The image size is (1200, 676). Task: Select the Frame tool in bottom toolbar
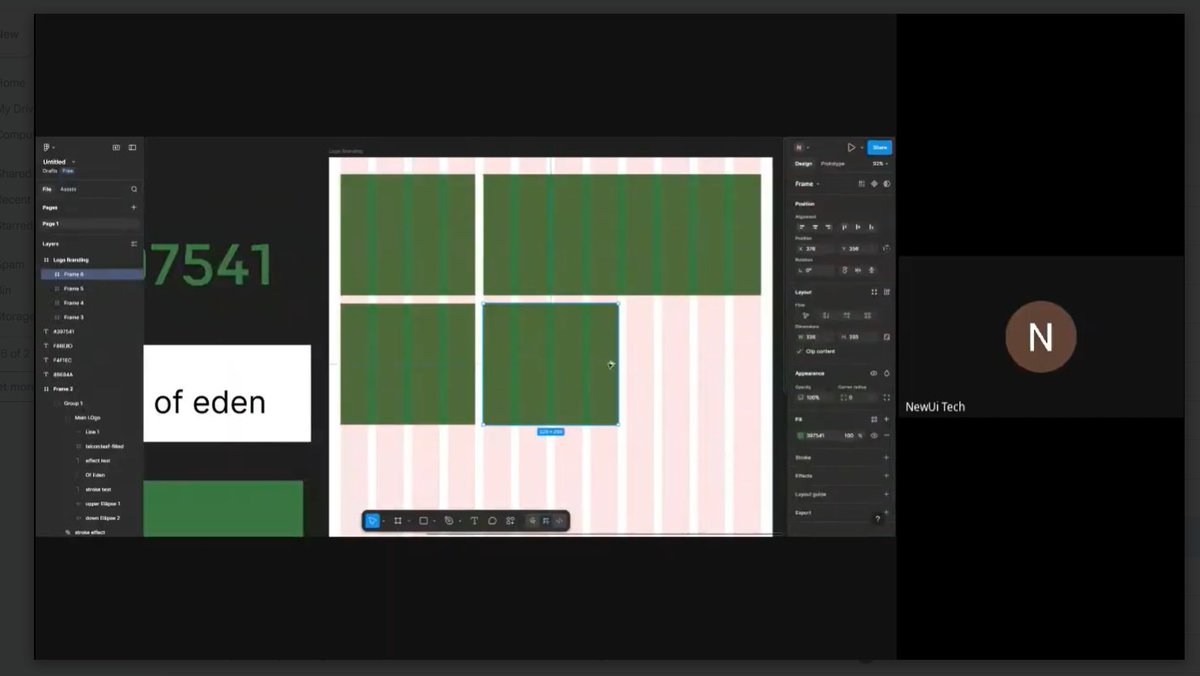point(398,521)
